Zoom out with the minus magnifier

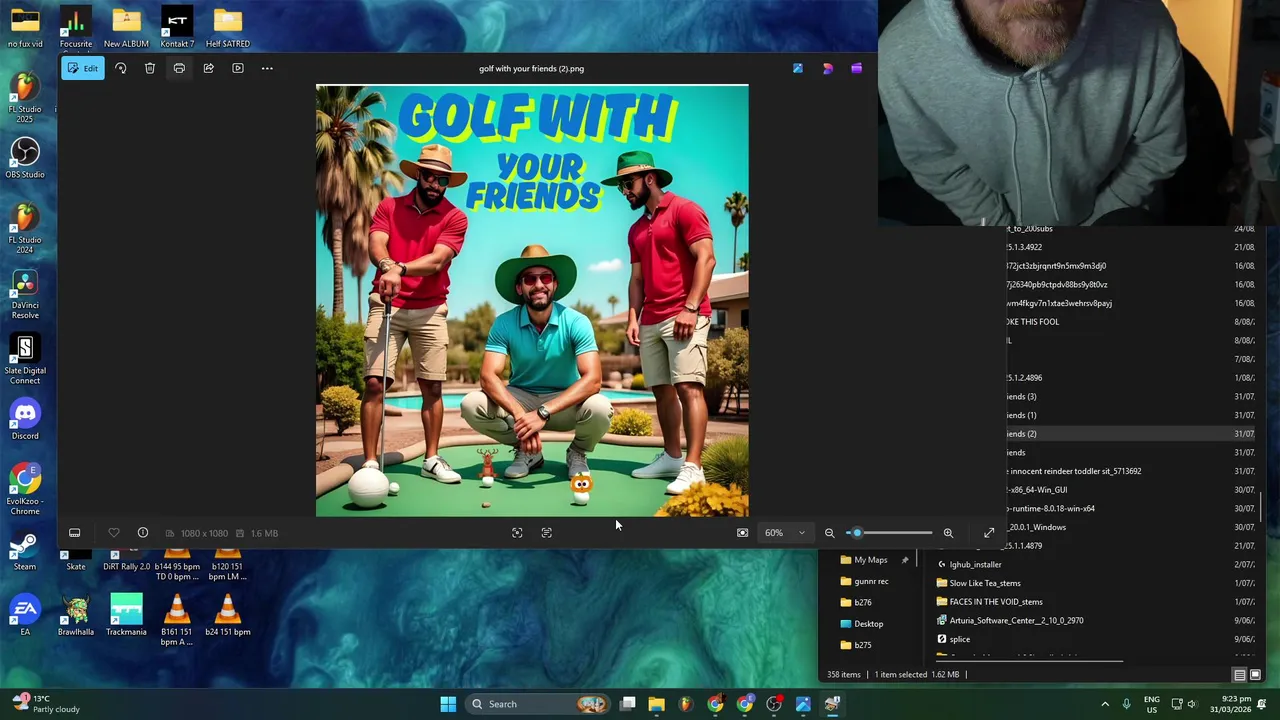tap(829, 533)
